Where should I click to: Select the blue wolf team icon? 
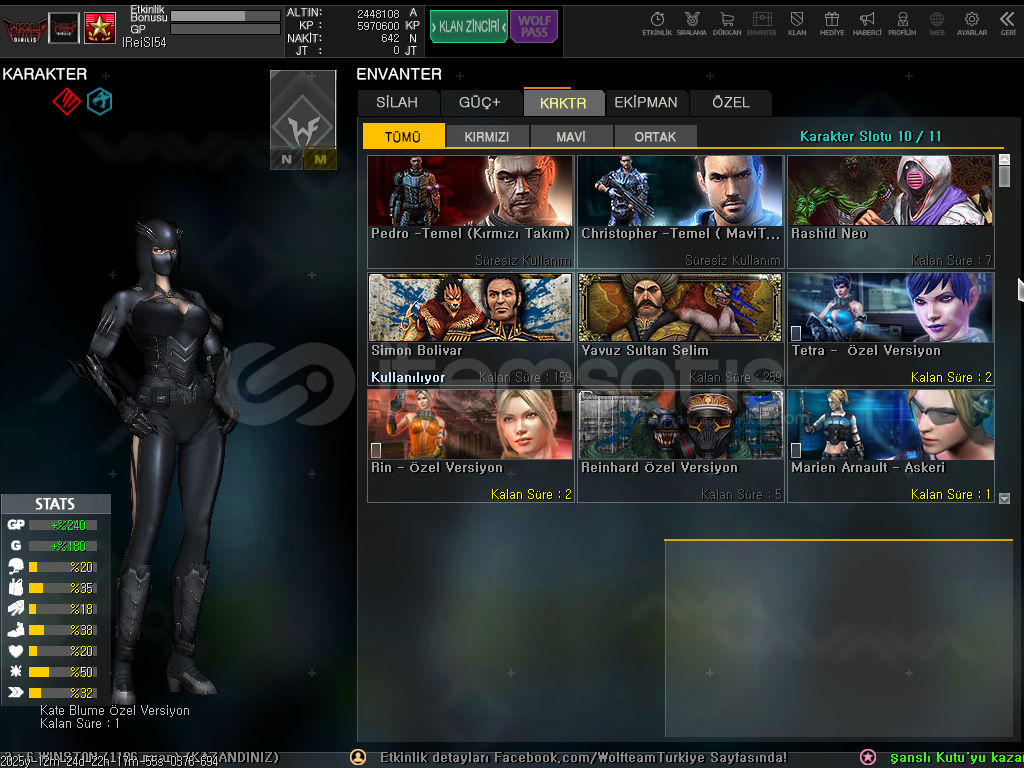click(99, 101)
